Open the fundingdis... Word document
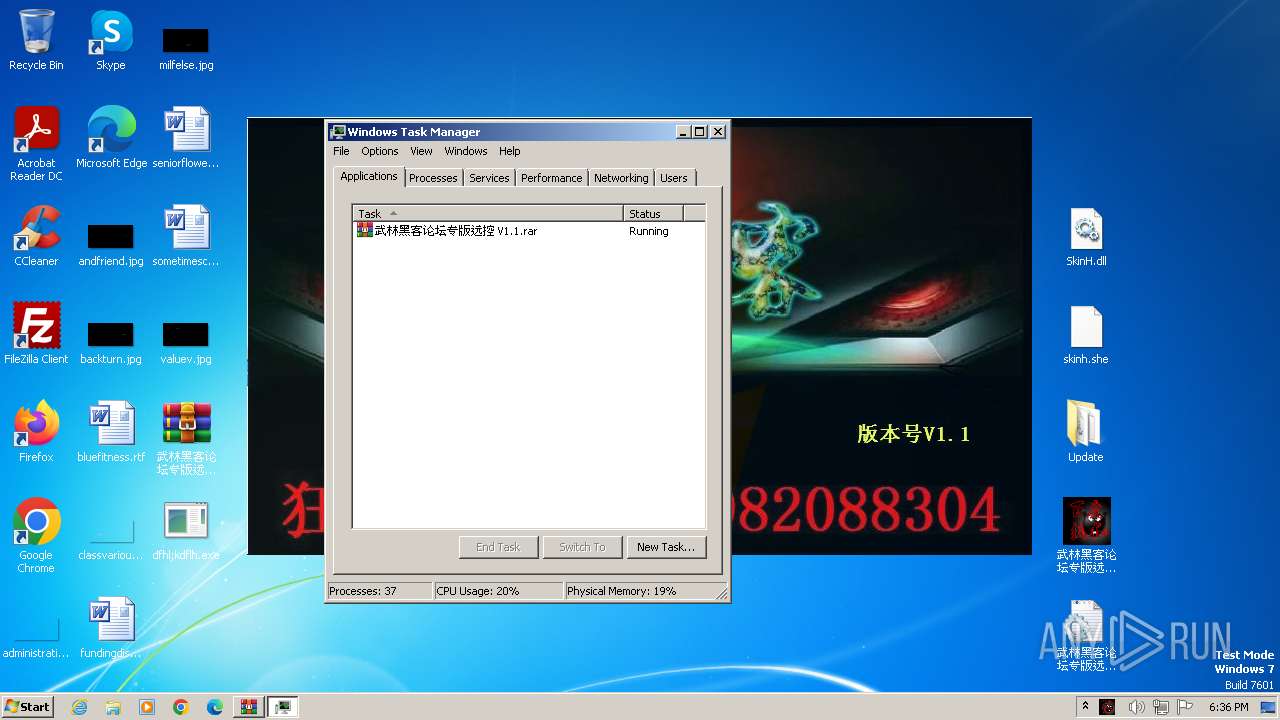The height and width of the screenshot is (720, 1280). coord(111,627)
